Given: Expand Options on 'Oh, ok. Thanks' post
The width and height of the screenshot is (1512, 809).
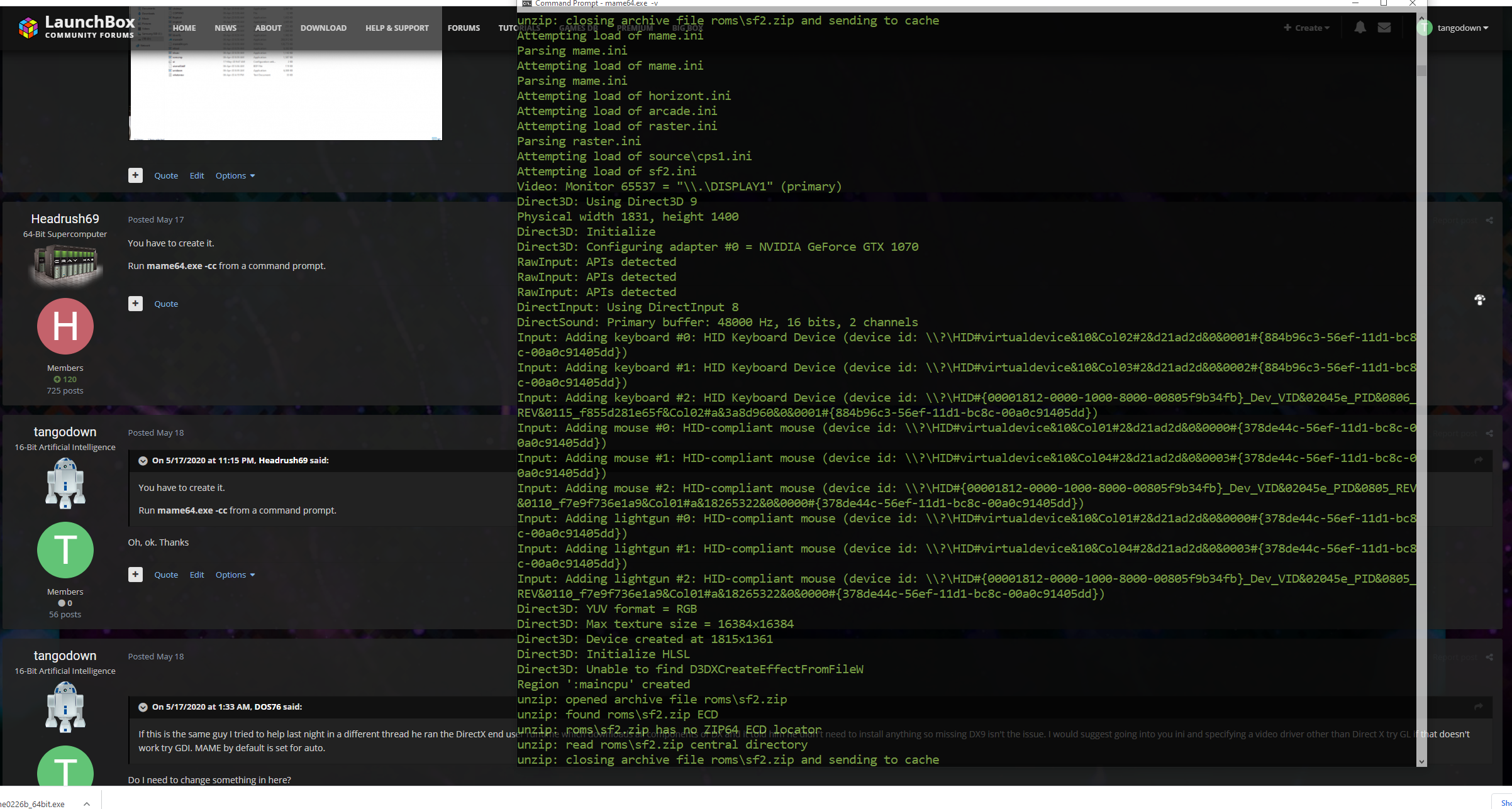Looking at the screenshot, I should pyautogui.click(x=235, y=575).
